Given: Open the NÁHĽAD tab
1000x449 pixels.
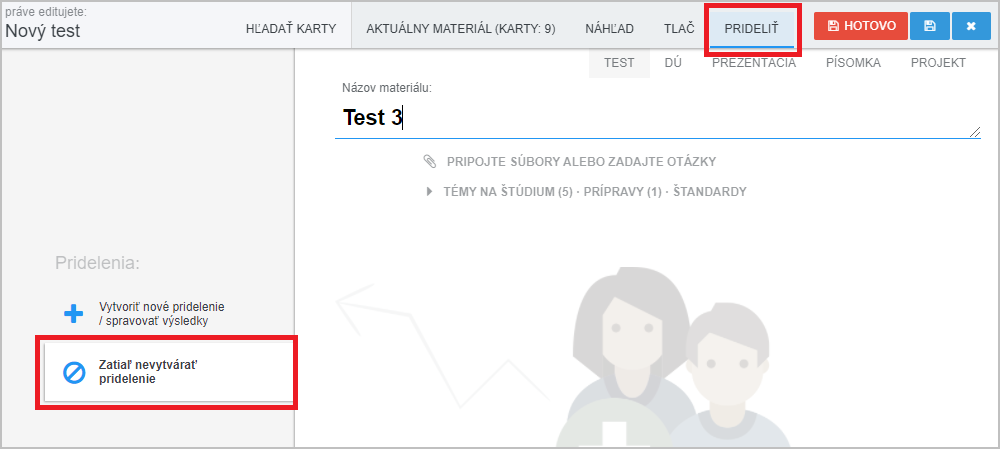Looking at the screenshot, I should [x=610, y=29].
